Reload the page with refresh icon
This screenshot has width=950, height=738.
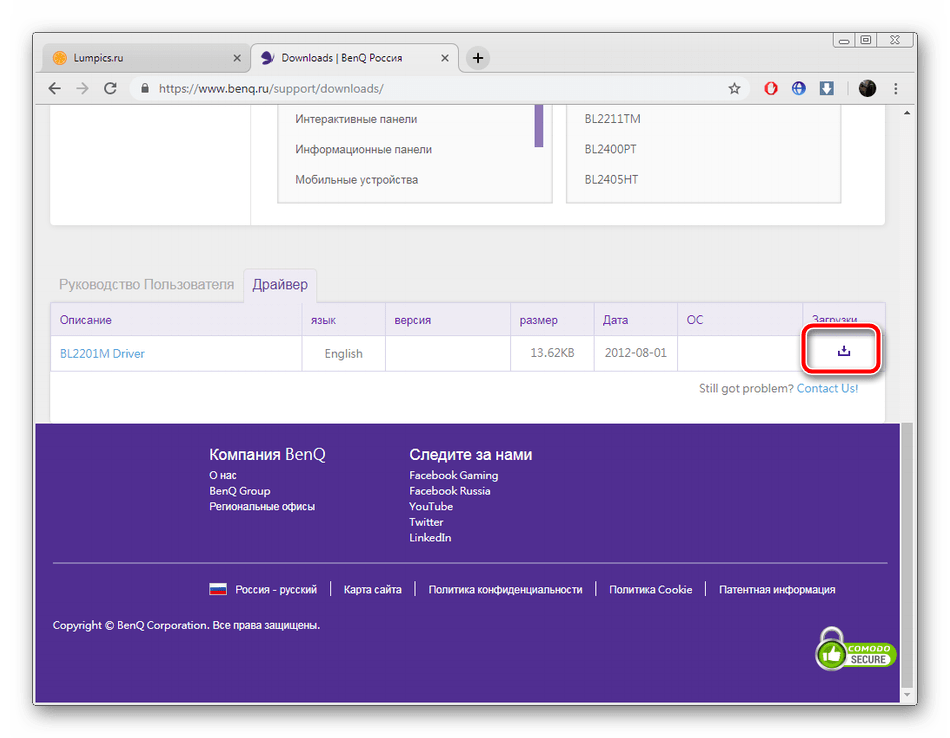pos(110,88)
